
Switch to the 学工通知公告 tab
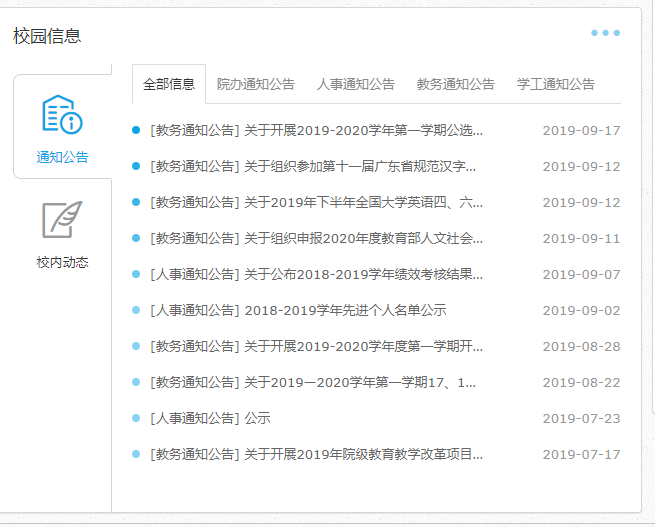pos(555,84)
